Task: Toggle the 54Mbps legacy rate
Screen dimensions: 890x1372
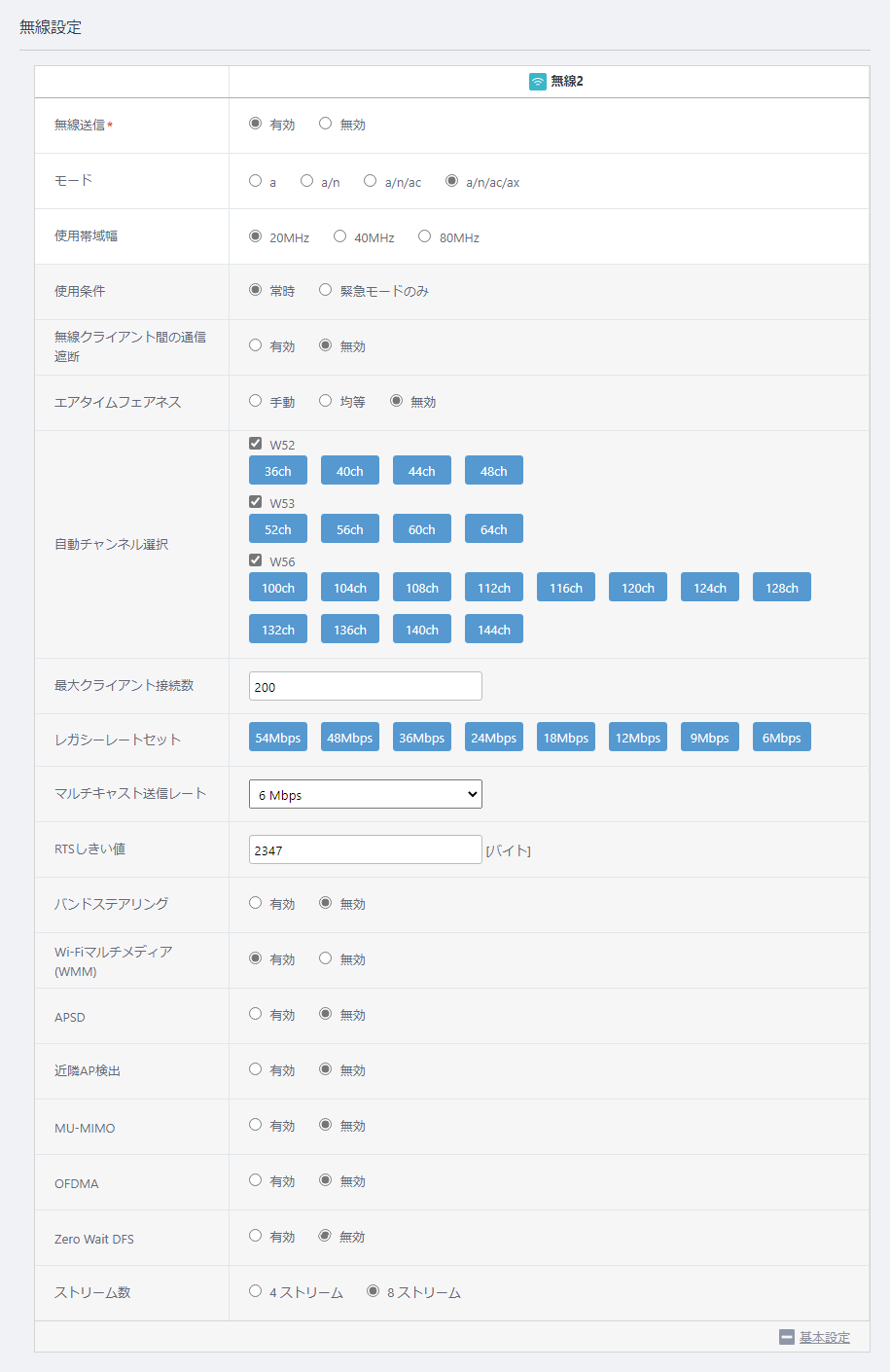Action: pos(278,738)
